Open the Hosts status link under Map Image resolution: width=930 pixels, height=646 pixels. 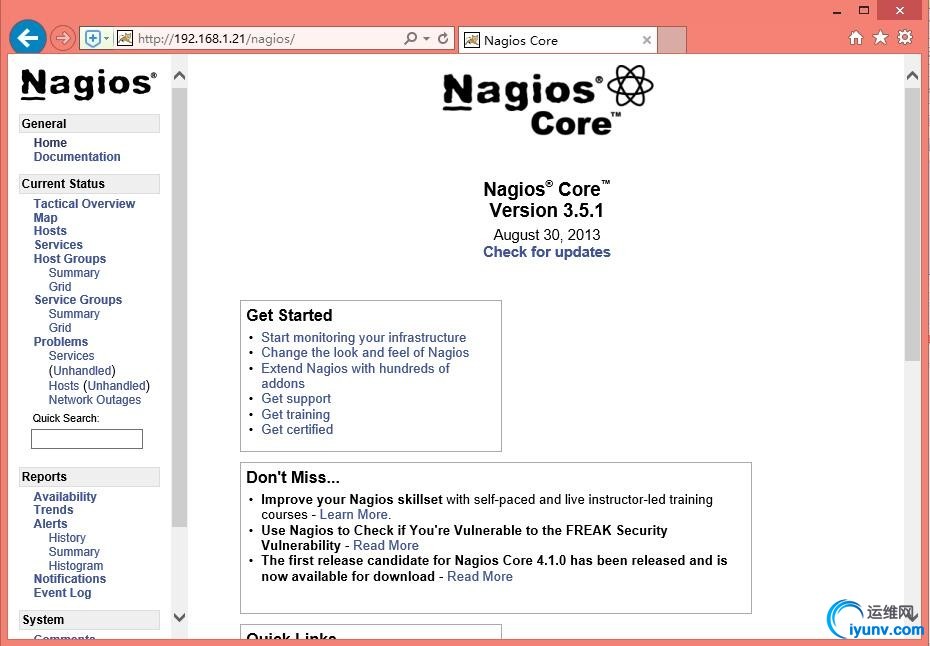pos(50,231)
